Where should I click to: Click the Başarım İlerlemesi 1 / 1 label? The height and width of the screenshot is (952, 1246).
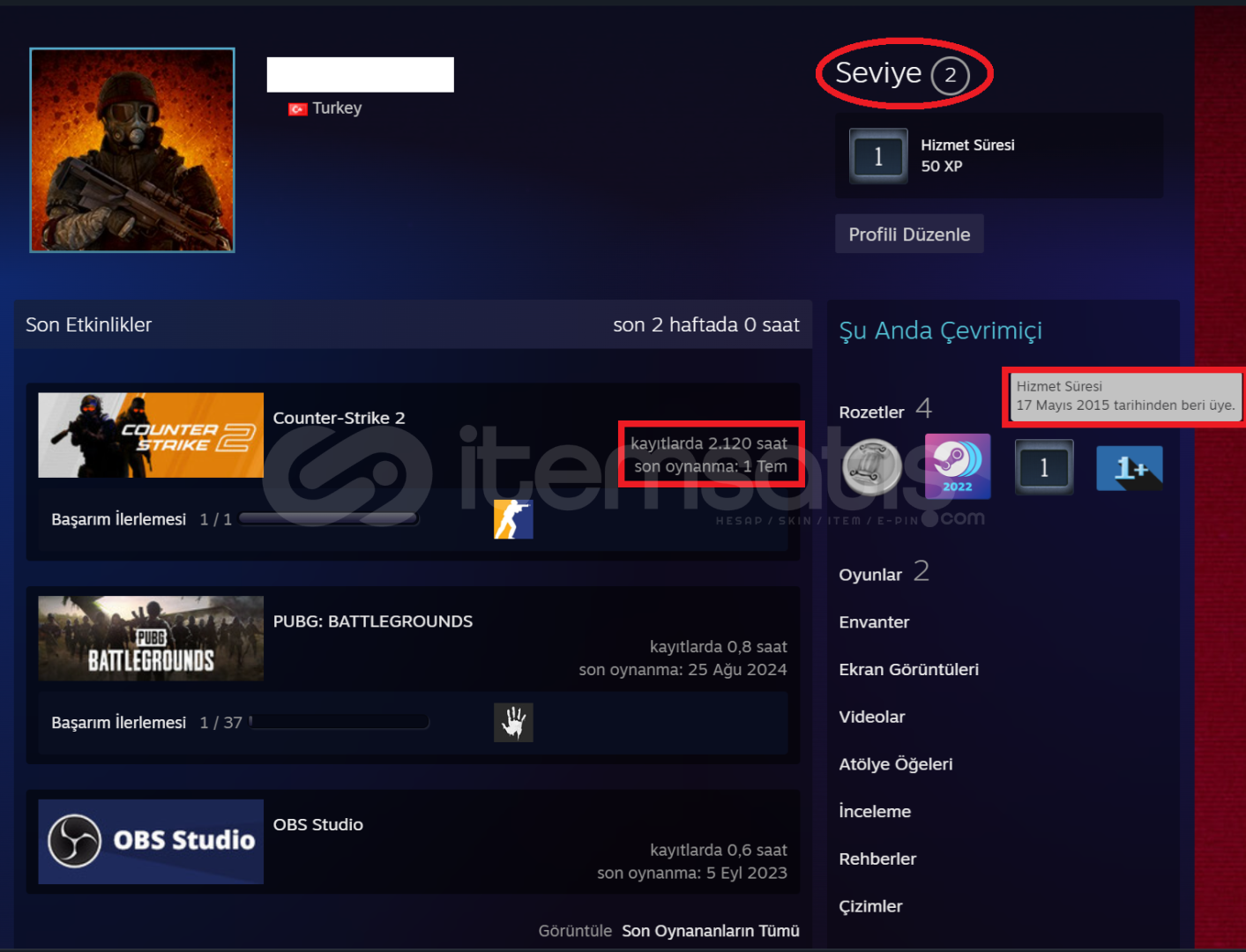141,519
